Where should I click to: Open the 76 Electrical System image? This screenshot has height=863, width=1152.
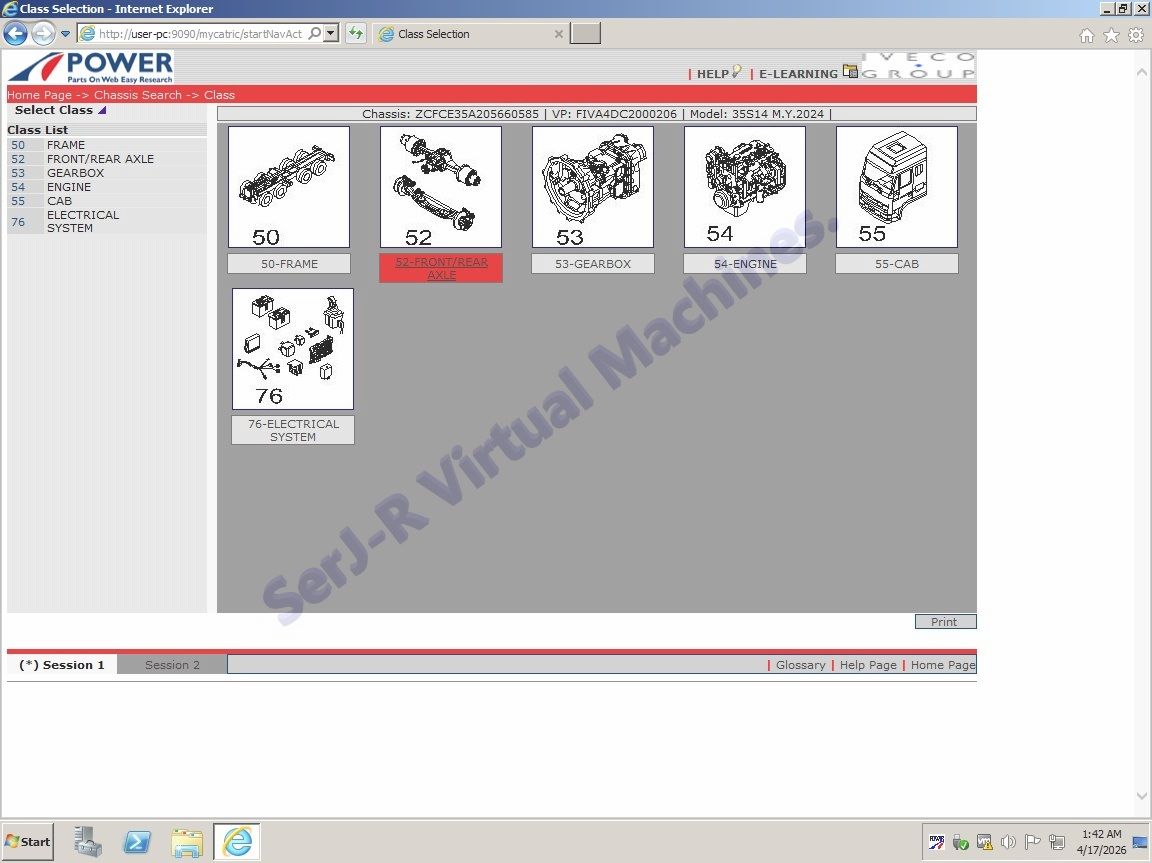pyautogui.click(x=293, y=349)
